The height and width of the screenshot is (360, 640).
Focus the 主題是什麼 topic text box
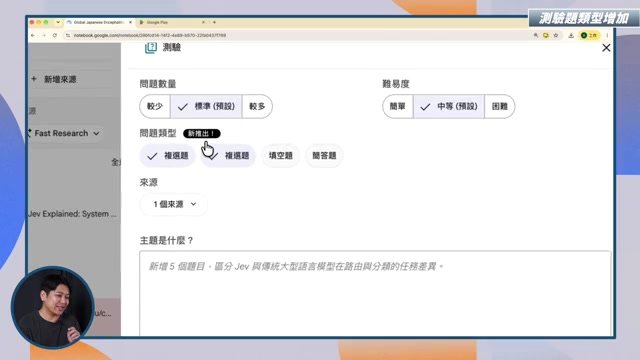pos(375,293)
